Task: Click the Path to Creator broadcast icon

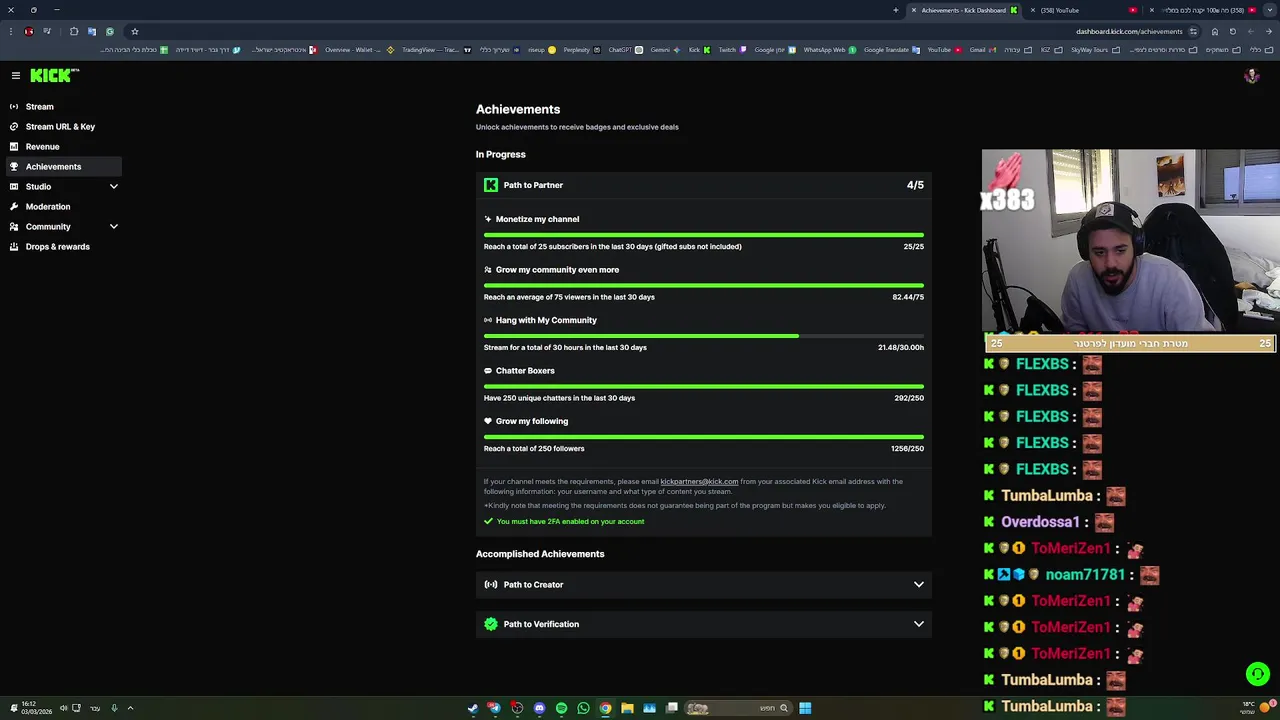Action: point(491,584)
